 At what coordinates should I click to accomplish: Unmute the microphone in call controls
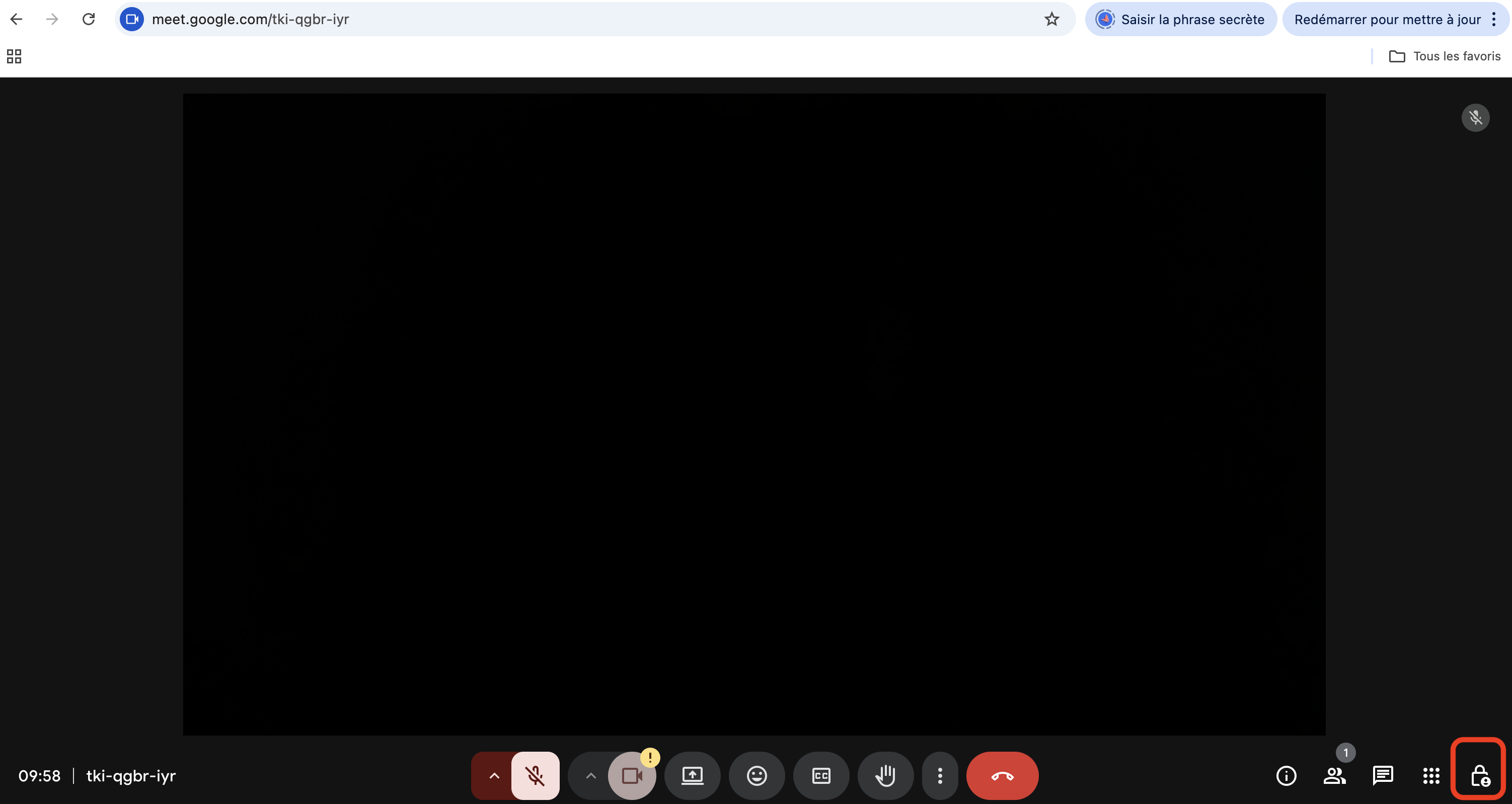pyautogui.click(x=535, y=775)
